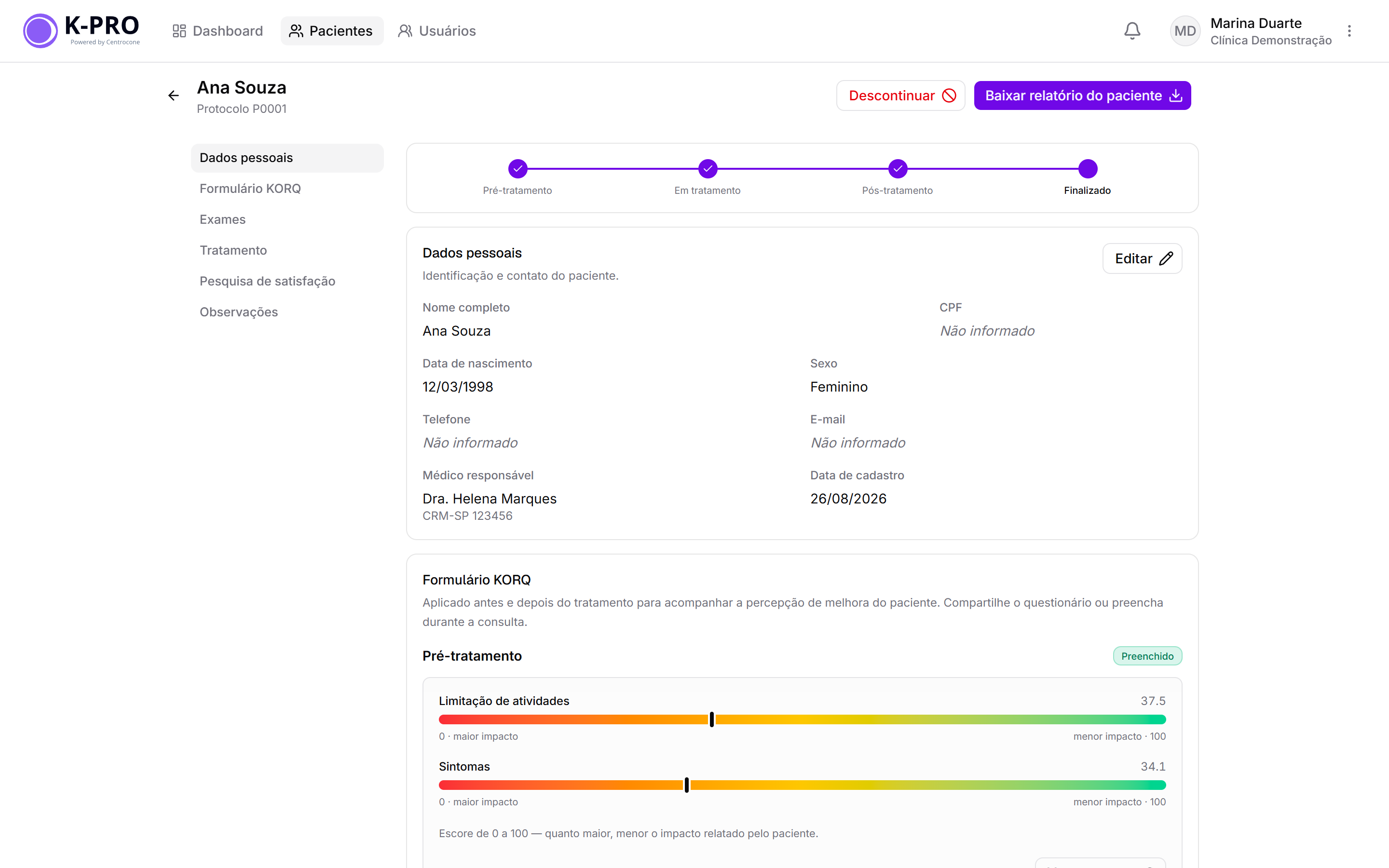The height and width of the screenshot is (868, 1389).
Task: Click the Ana Souza page heading
Action: coord(242,88)
